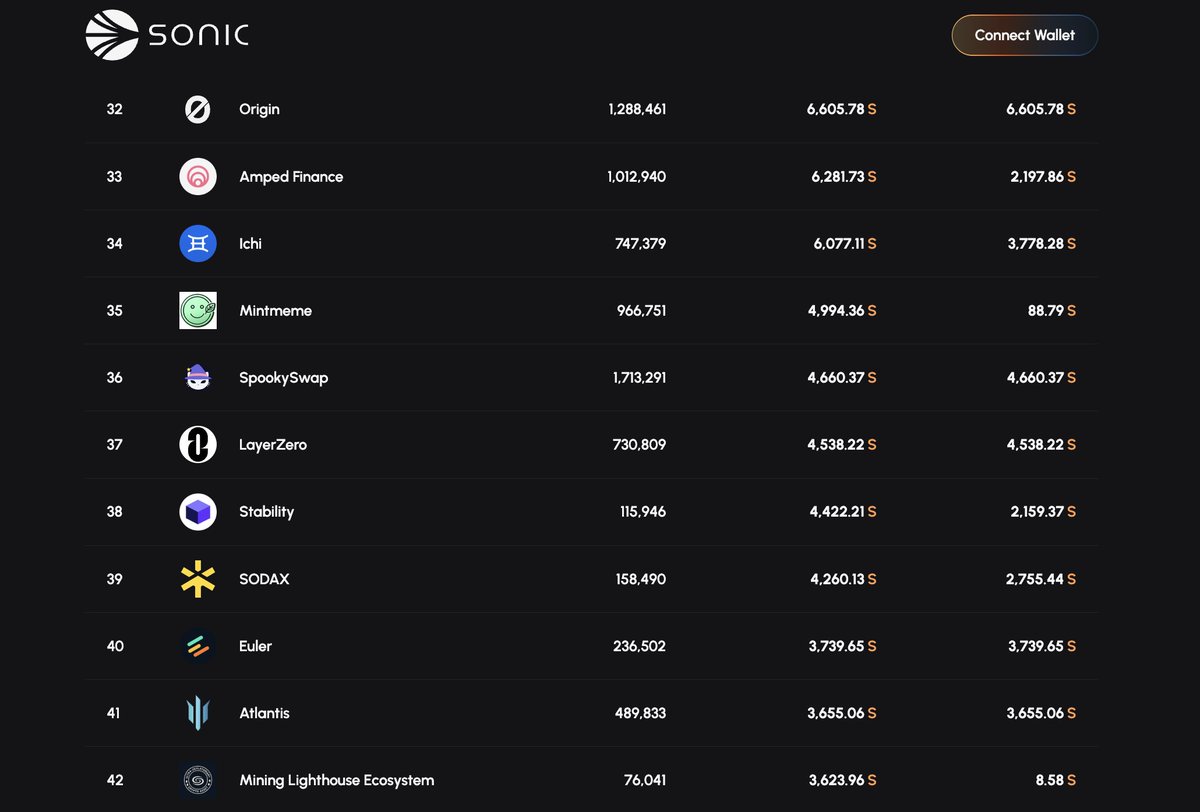
Task: Click rank number 35
Action: click(115, 310)
